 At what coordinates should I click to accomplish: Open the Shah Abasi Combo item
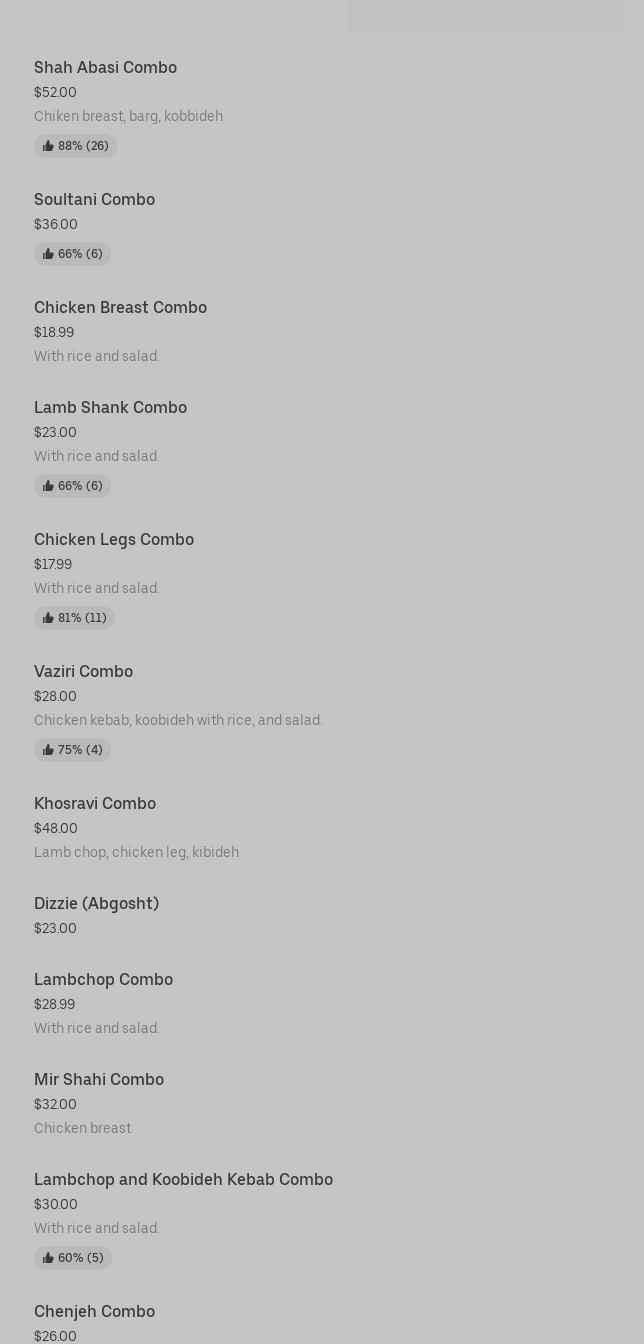105,67
